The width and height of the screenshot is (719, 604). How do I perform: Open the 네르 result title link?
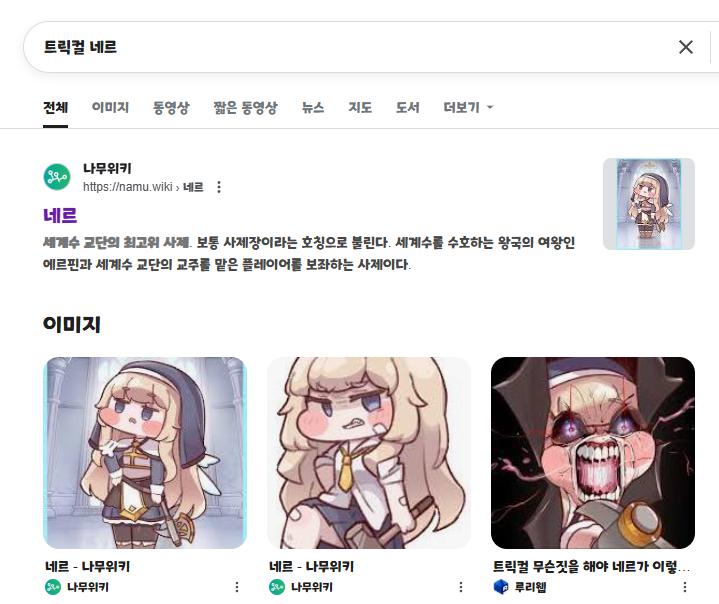pyautogui.click(x=60, y=215)
